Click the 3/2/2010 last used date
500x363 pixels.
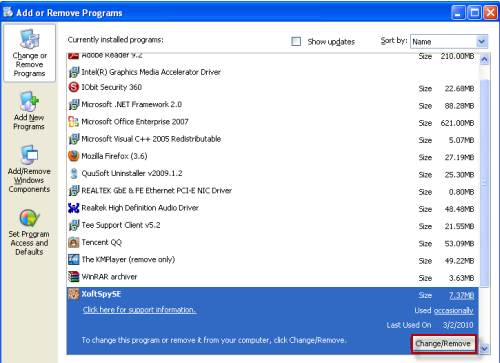[x=458, y=325]
